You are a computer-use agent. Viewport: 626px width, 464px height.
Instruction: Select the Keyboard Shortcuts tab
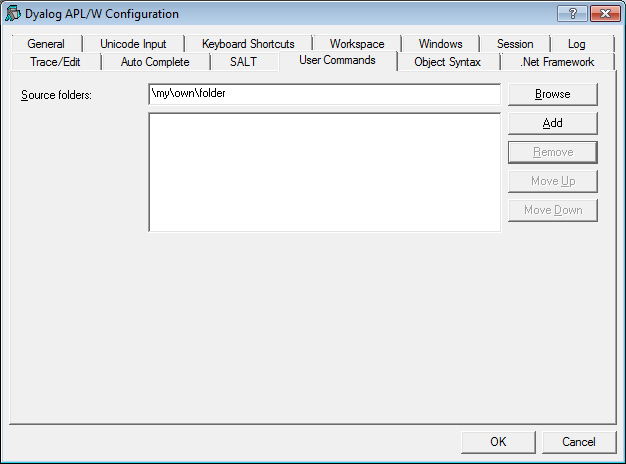[x=248, y=44]
